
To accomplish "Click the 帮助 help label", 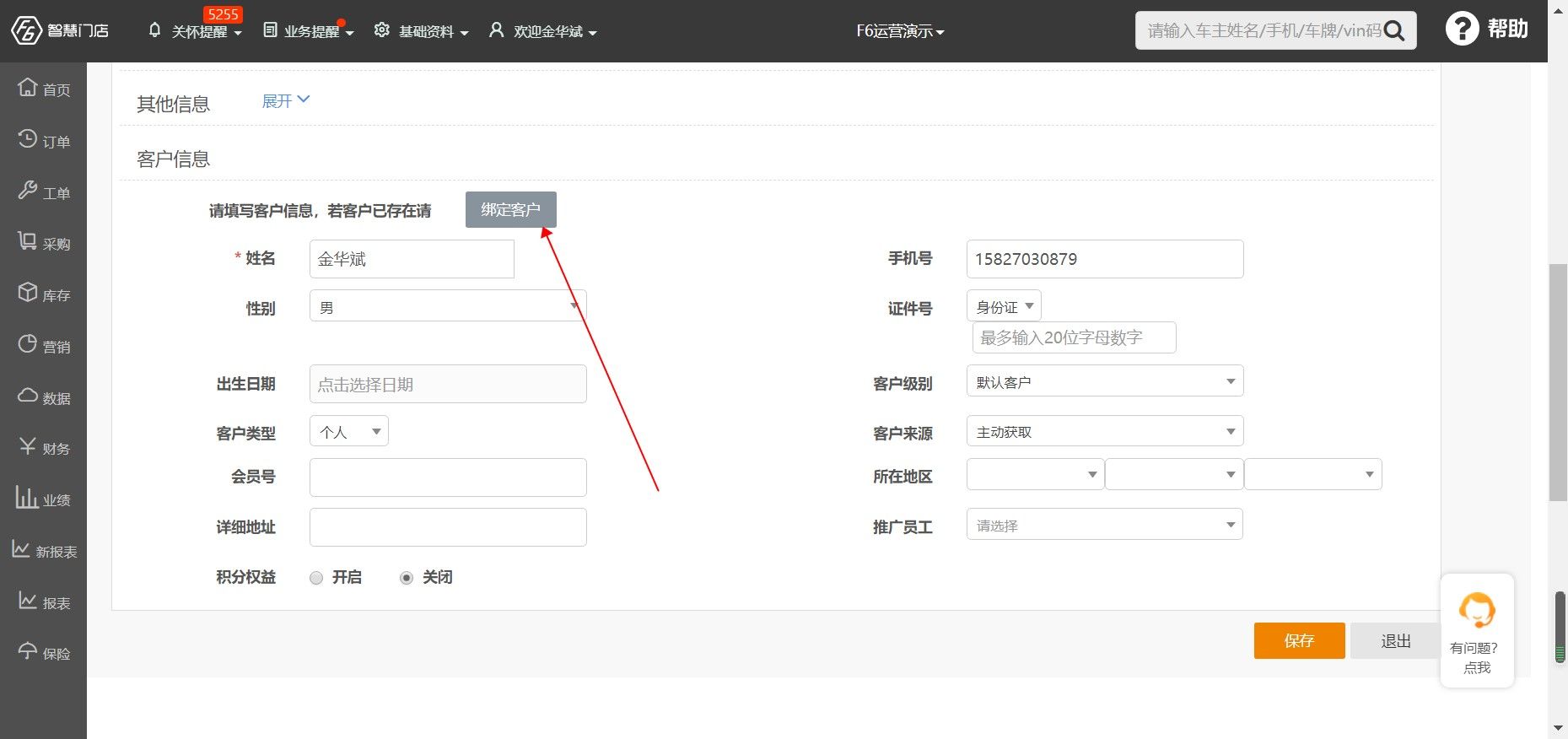I will 1508,29.
